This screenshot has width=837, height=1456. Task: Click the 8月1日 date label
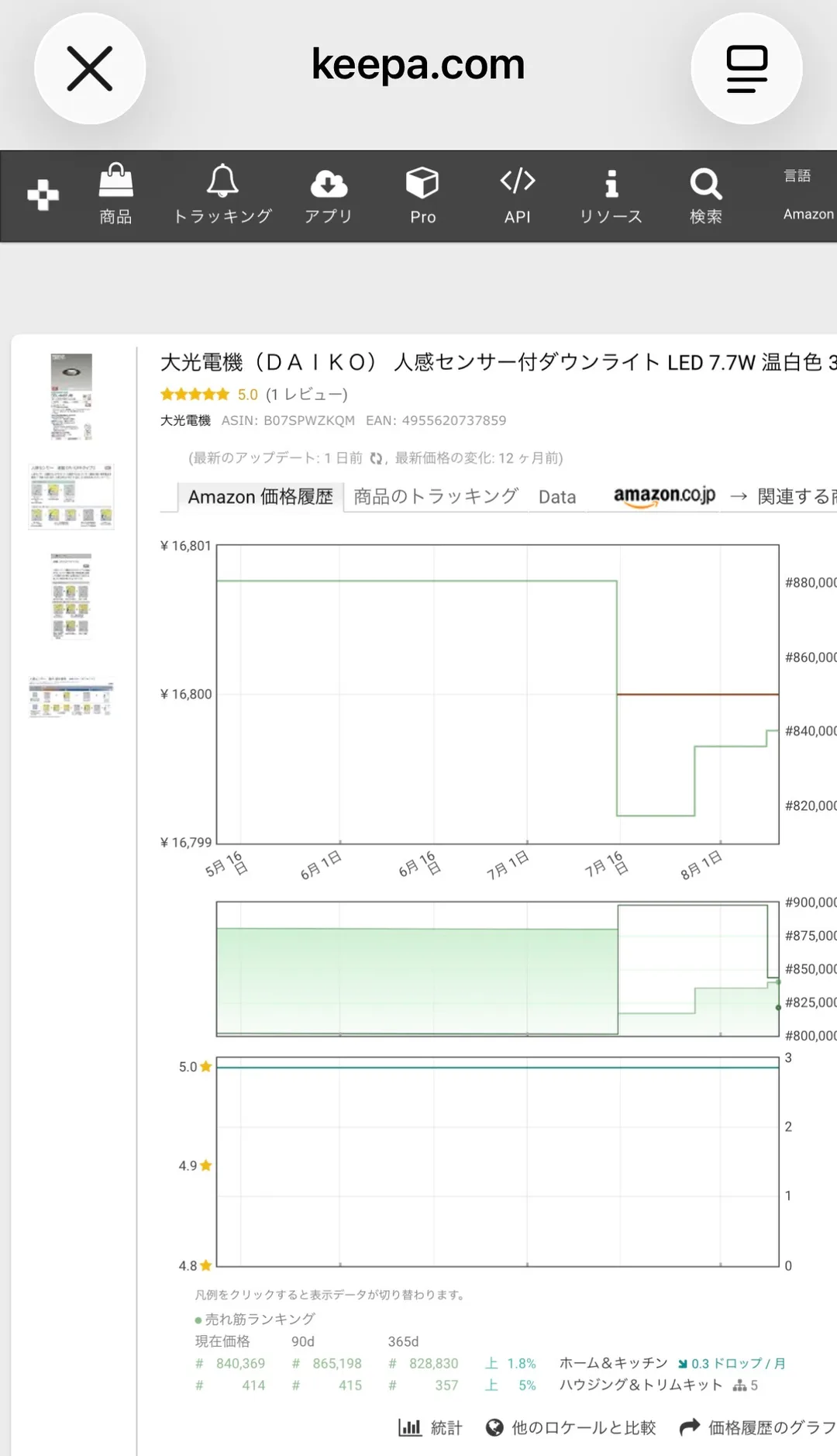point(701,864)
